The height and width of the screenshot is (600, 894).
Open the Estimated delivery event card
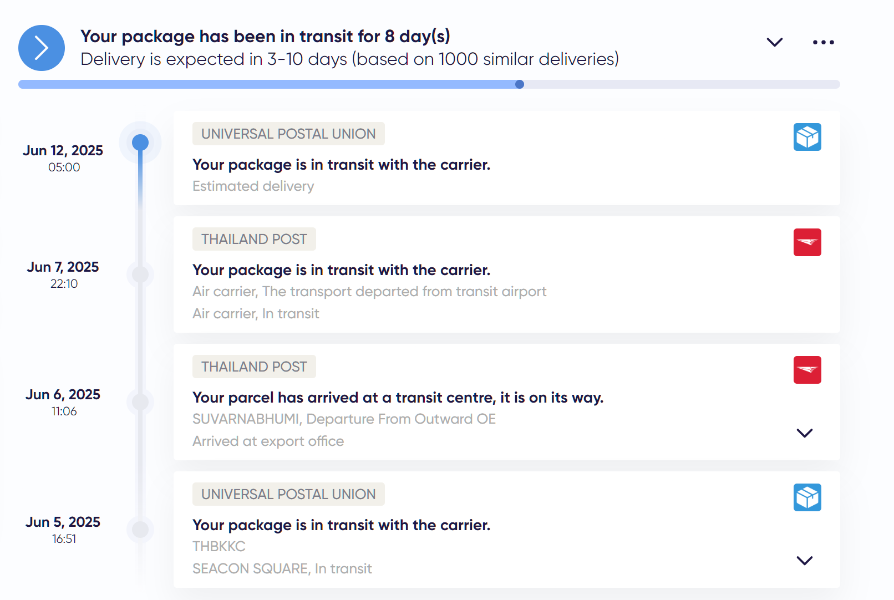(506, 158)
